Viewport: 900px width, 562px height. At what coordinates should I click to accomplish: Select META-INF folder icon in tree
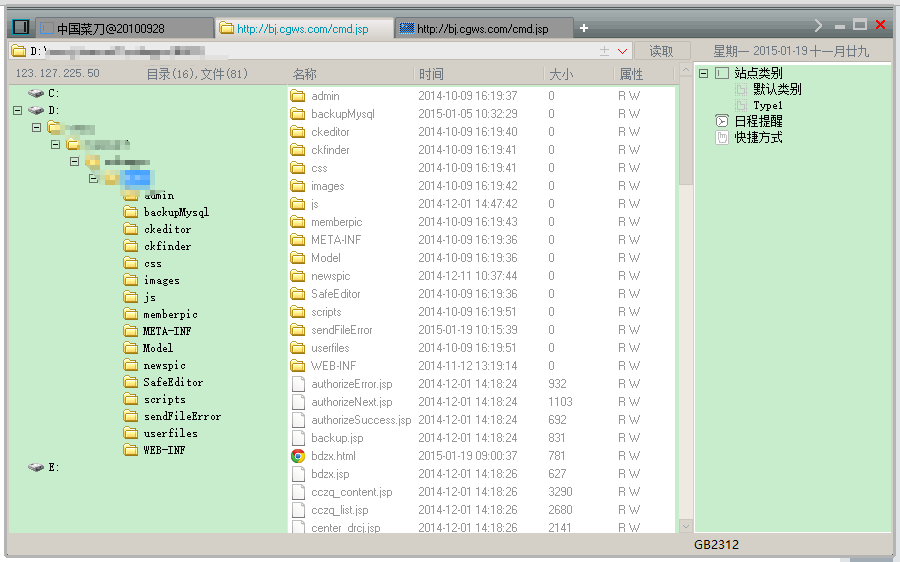131,331
